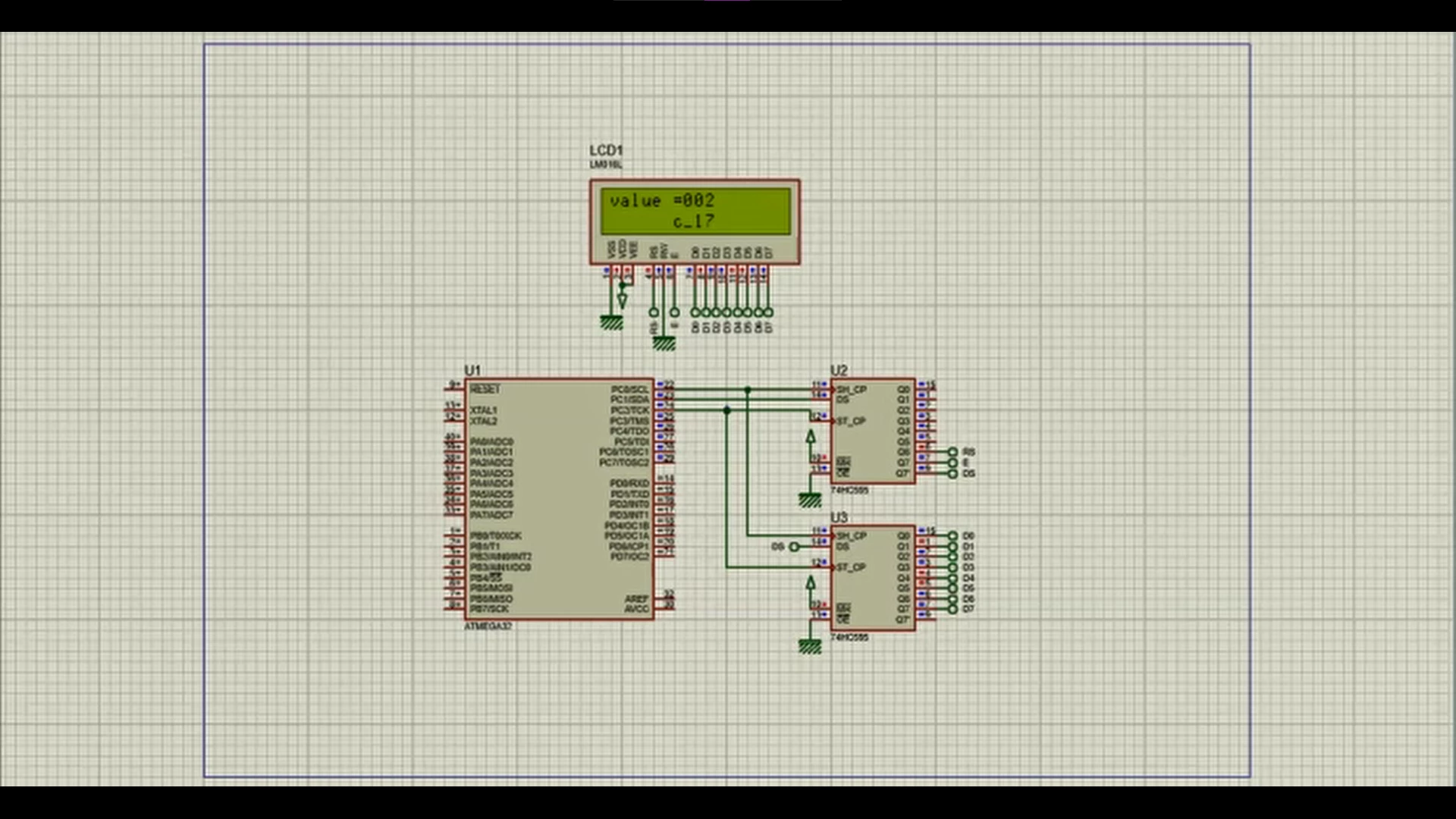The height and width of the screenshot is (819, 1456).
Task: Click the LCD1 reference label text
Action: (606, 150)
